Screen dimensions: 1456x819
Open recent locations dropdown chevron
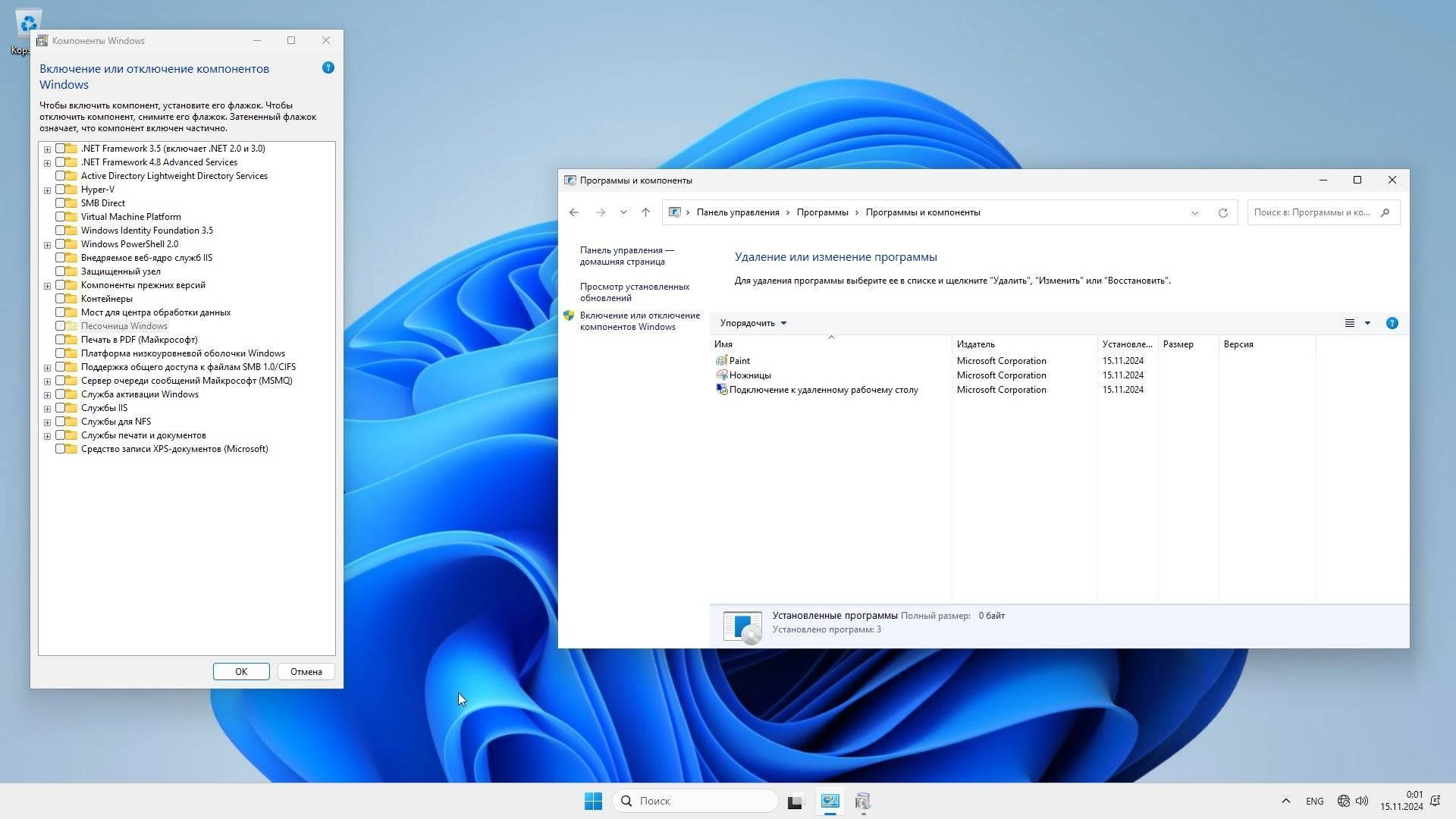pos(623,212)
